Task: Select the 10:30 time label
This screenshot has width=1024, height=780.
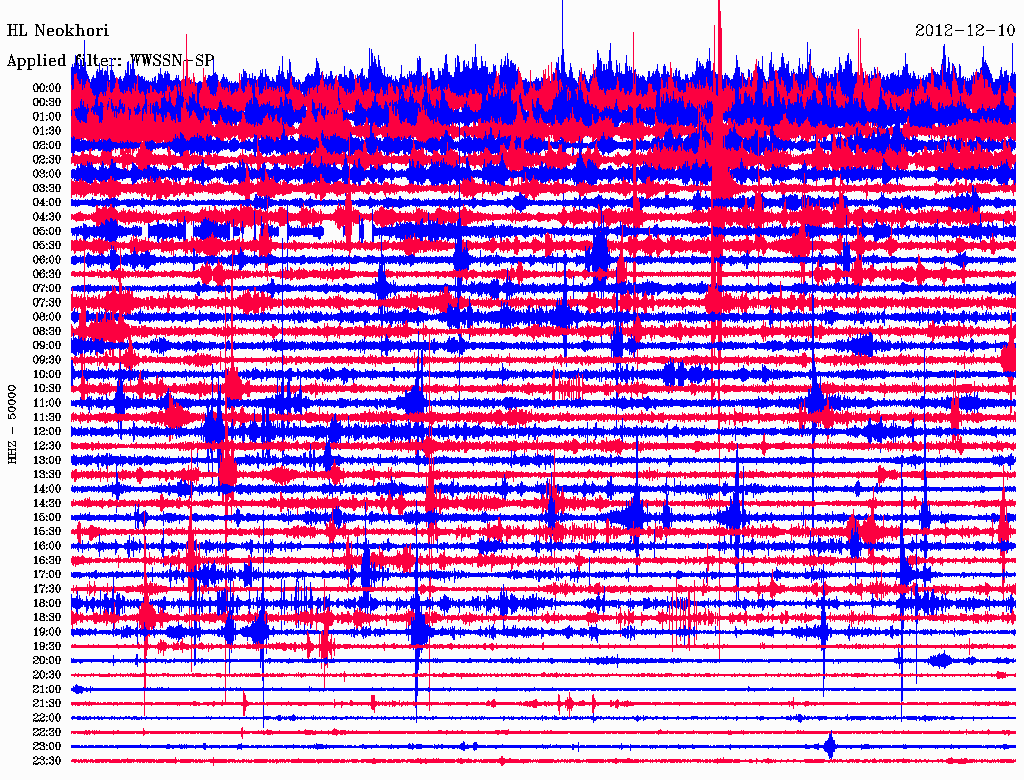Action: (x=46, y=388)
